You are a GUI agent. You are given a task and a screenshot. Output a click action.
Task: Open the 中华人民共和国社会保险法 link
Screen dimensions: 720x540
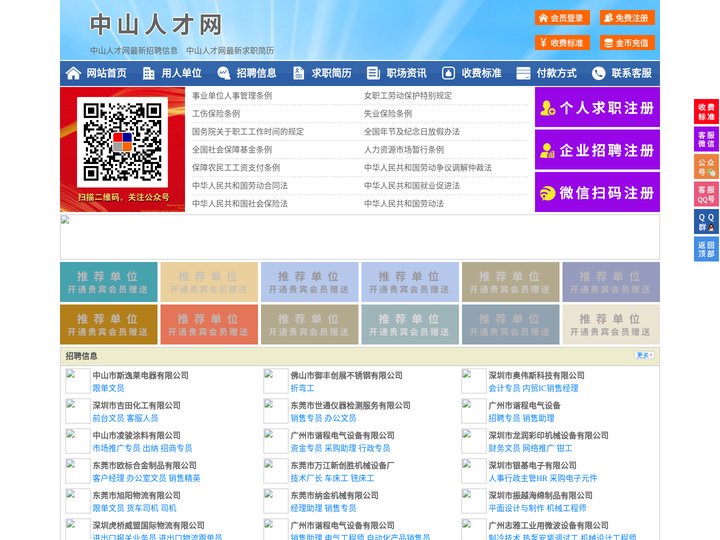(x=240, y=203)
